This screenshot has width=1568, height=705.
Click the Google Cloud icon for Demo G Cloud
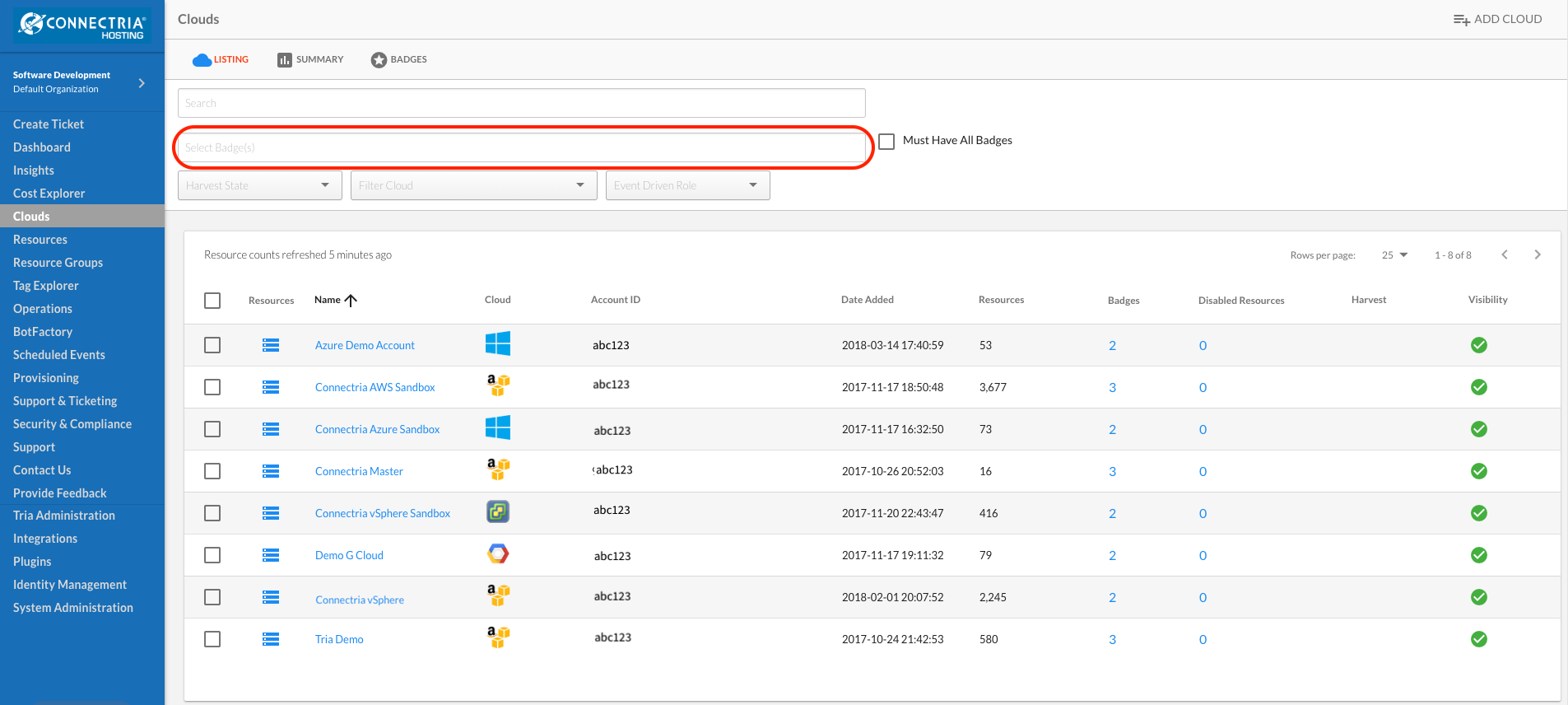click(x=498, y=553)
